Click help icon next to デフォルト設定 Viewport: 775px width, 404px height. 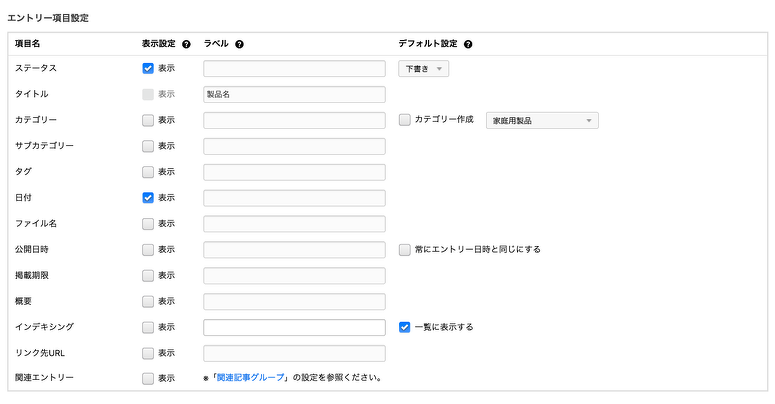pyautogui.click(x=468, y=44)
